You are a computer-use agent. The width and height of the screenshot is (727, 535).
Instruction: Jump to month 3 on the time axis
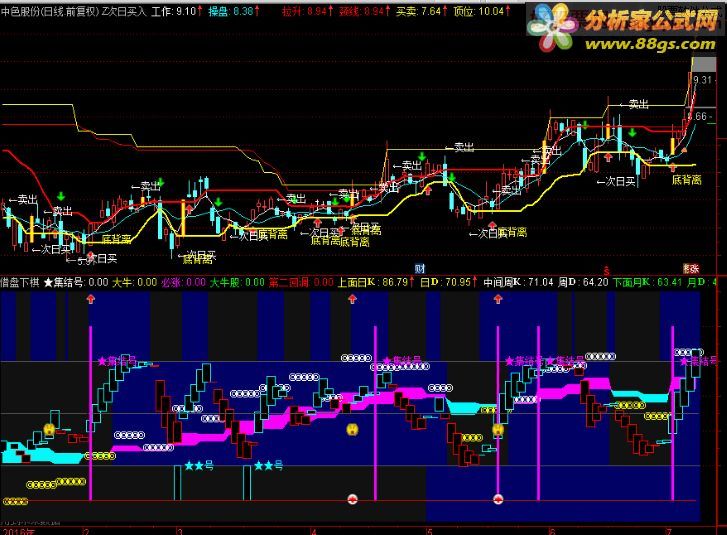pos(179,531)
